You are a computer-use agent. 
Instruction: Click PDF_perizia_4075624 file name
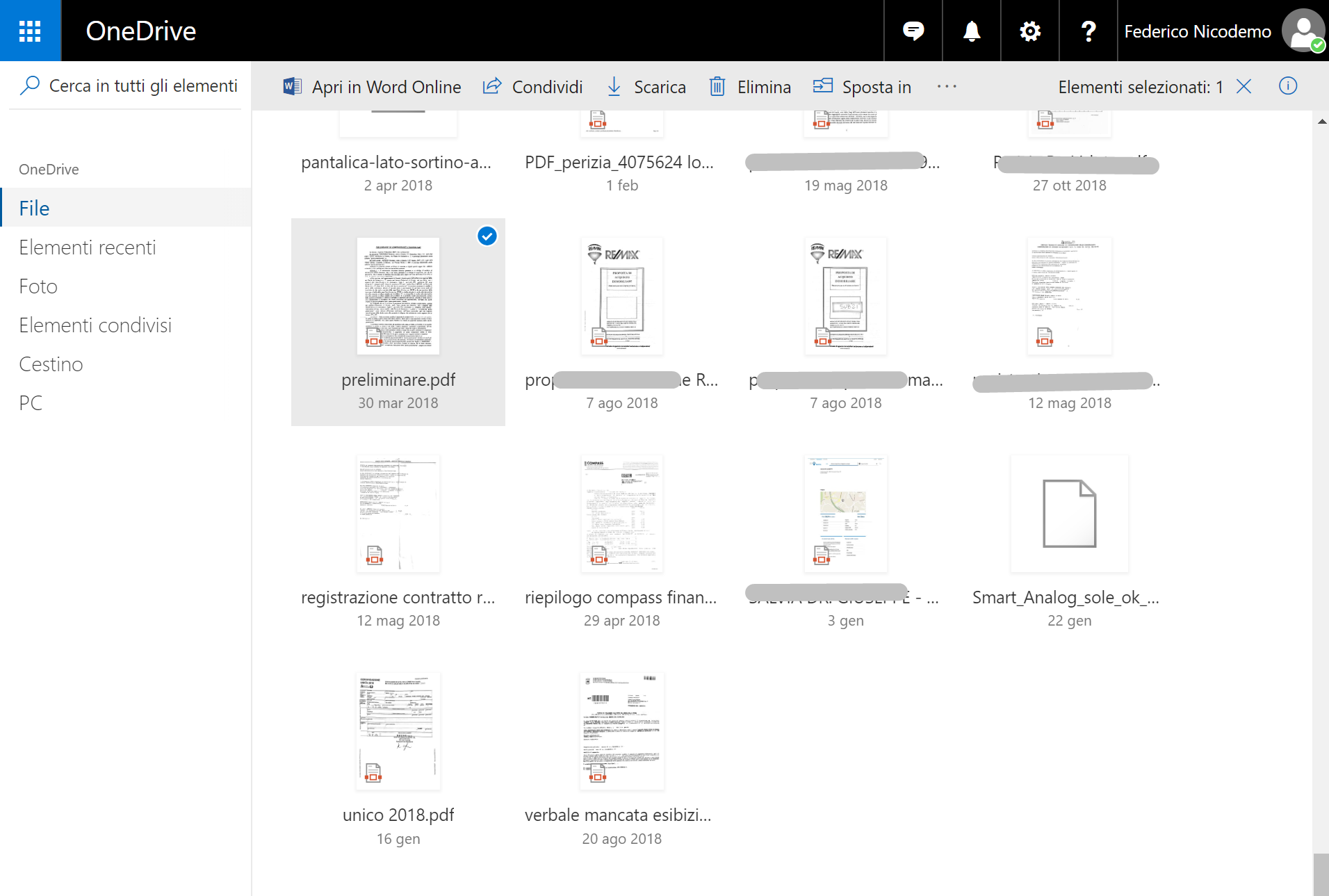point(619,162)
